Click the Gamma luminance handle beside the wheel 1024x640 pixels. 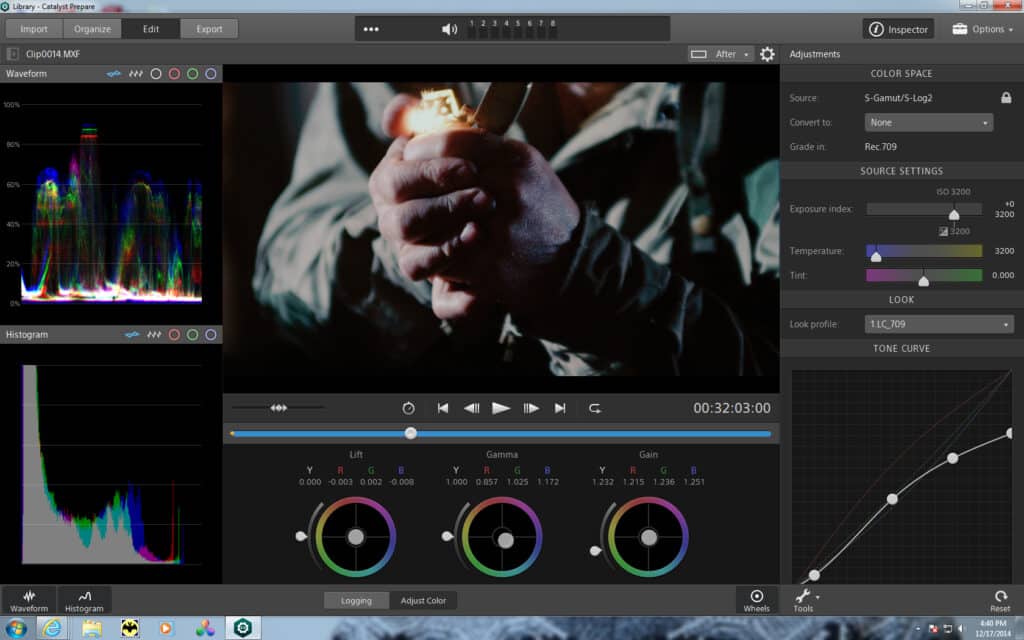pyautogui.click(x=447, y=536)
